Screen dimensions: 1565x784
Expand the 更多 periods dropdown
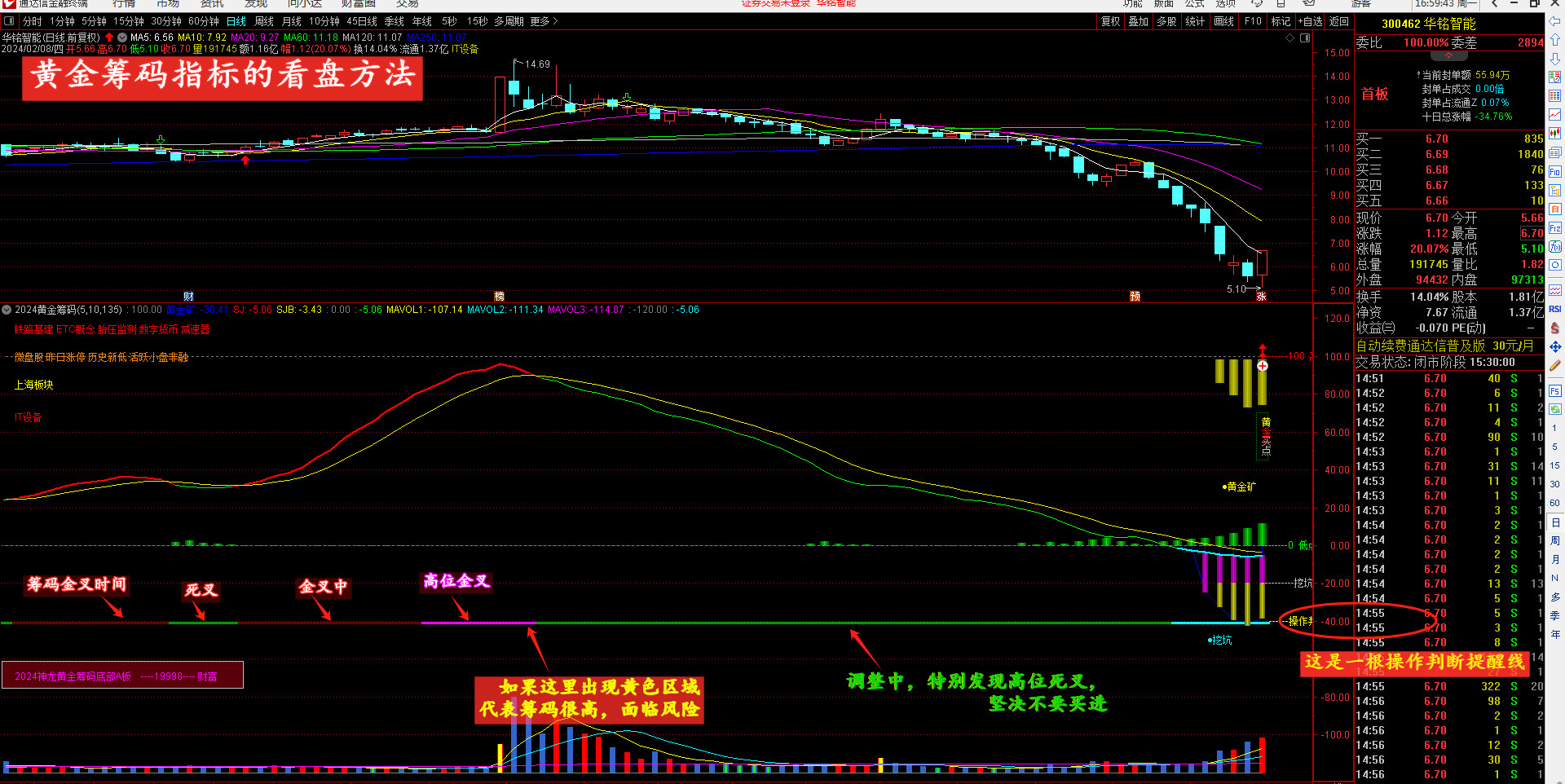click(544, 21)
